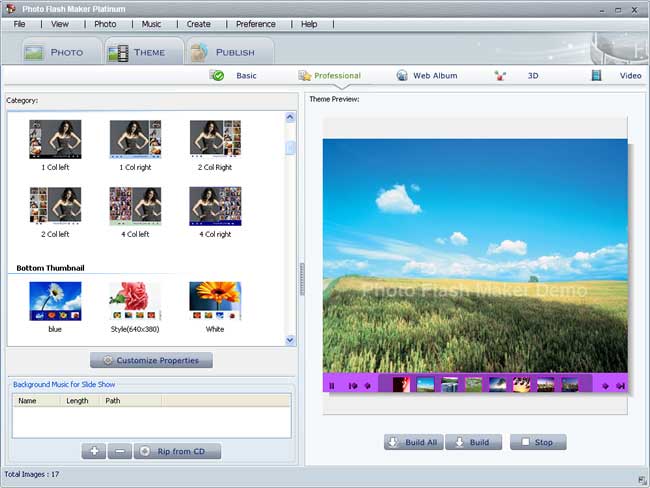Select eighth preview strip thumbnail (night scene)

[570, 384]
